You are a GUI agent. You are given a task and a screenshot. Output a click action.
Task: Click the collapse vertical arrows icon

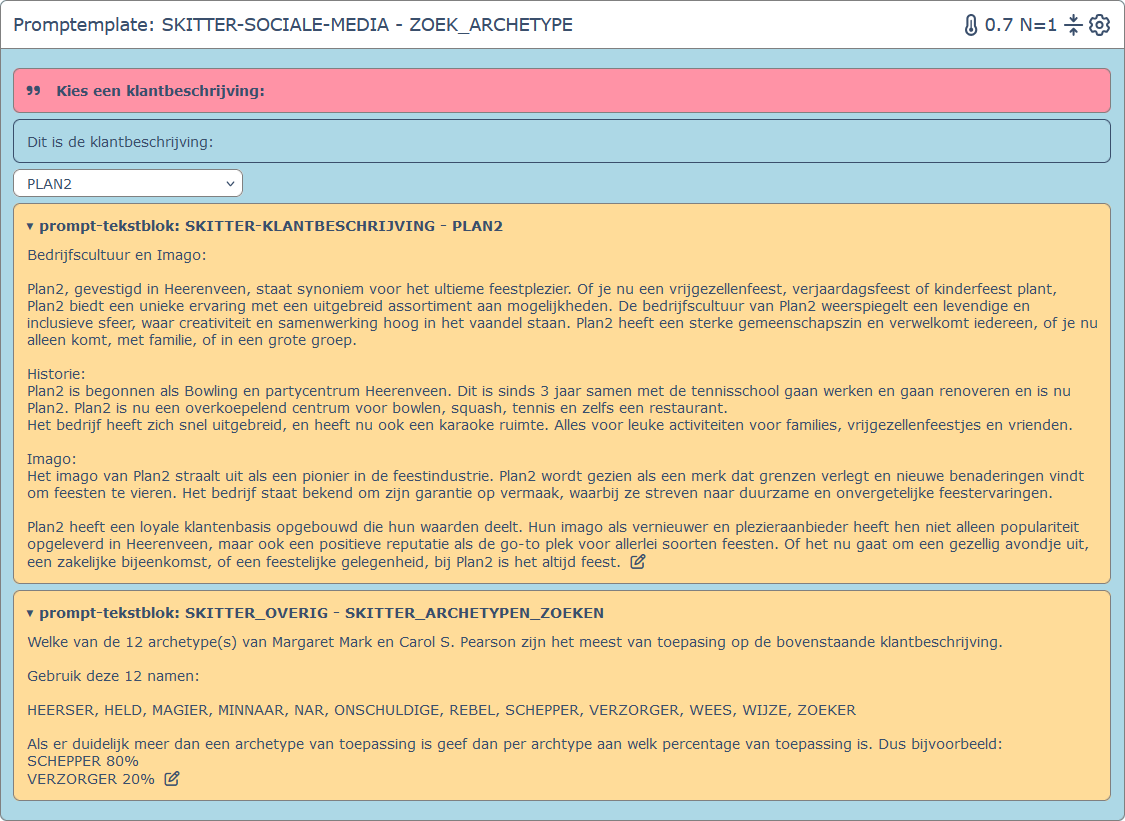point(1073,25)
